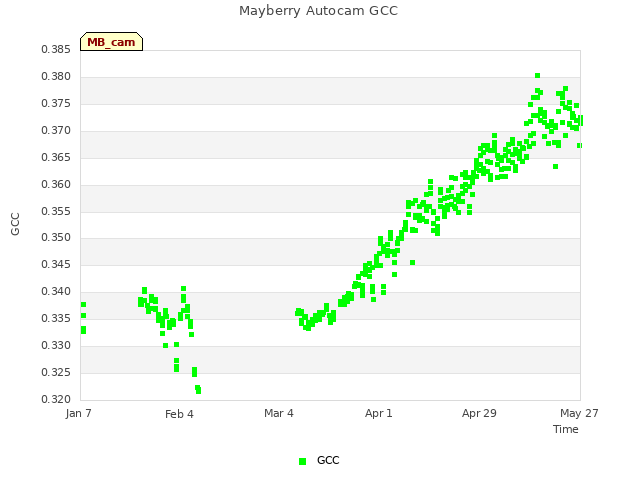Click the y-axis tick label 0.375
Screen dimensions: 640x480
pos(56,103)
